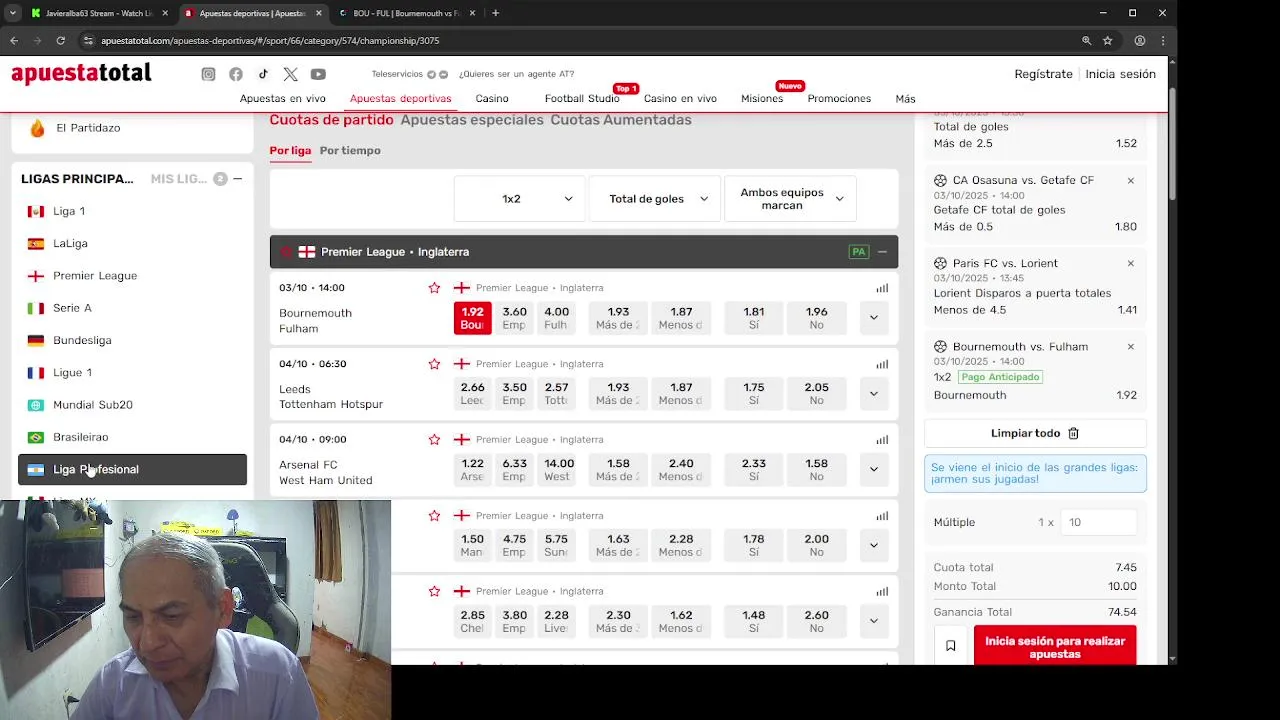Open Chrome profile icon
This screenshot has width=1280, height=720.
(x=1139, y=41)
